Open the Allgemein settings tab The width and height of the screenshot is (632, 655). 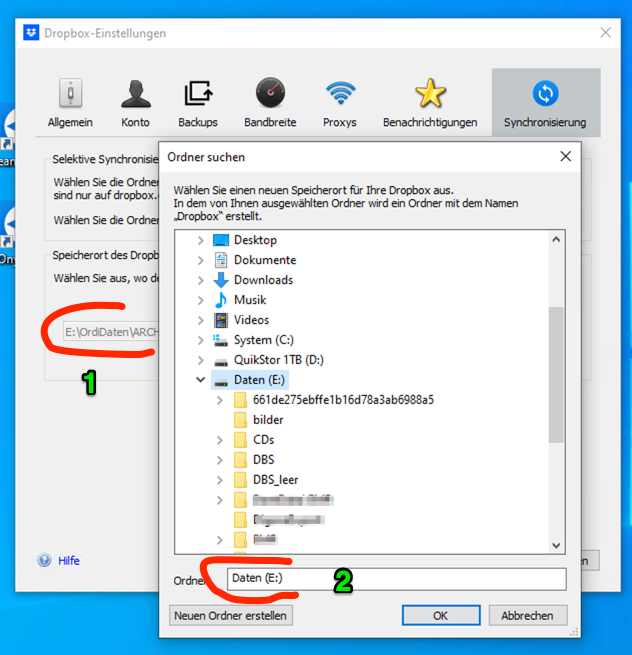pyautogui.click(x=70, y=103)
